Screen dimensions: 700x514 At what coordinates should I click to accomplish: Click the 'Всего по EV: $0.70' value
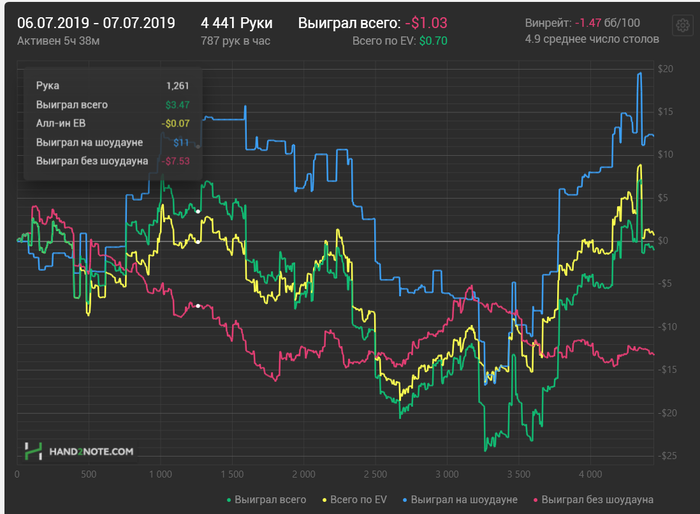tap(399, 41)
